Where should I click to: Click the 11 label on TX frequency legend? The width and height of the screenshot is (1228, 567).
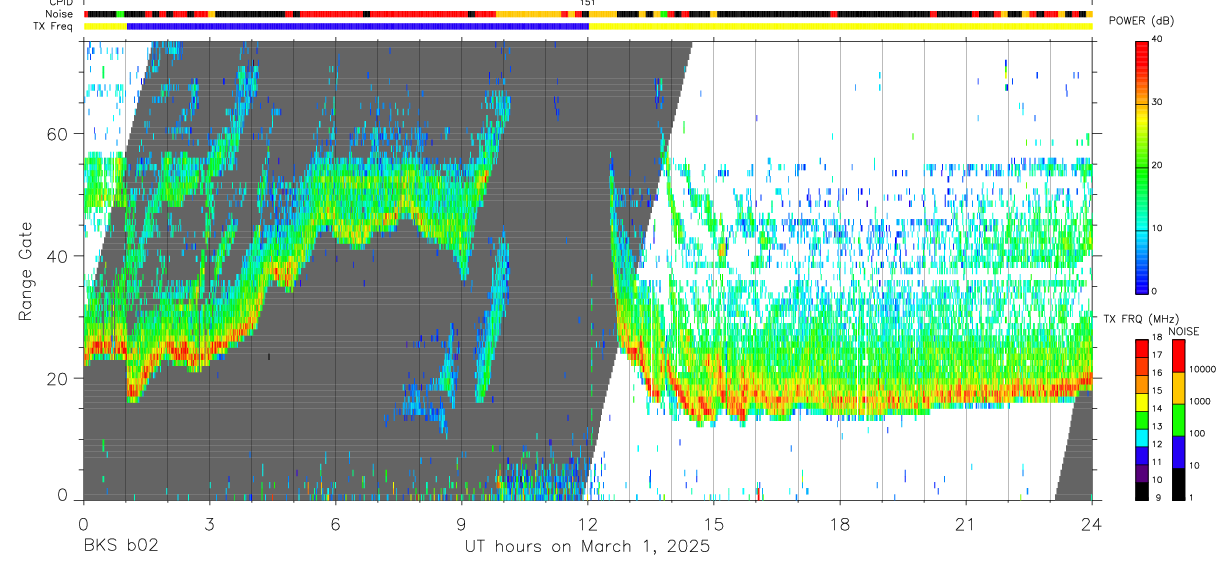[x=1157, y=462]
